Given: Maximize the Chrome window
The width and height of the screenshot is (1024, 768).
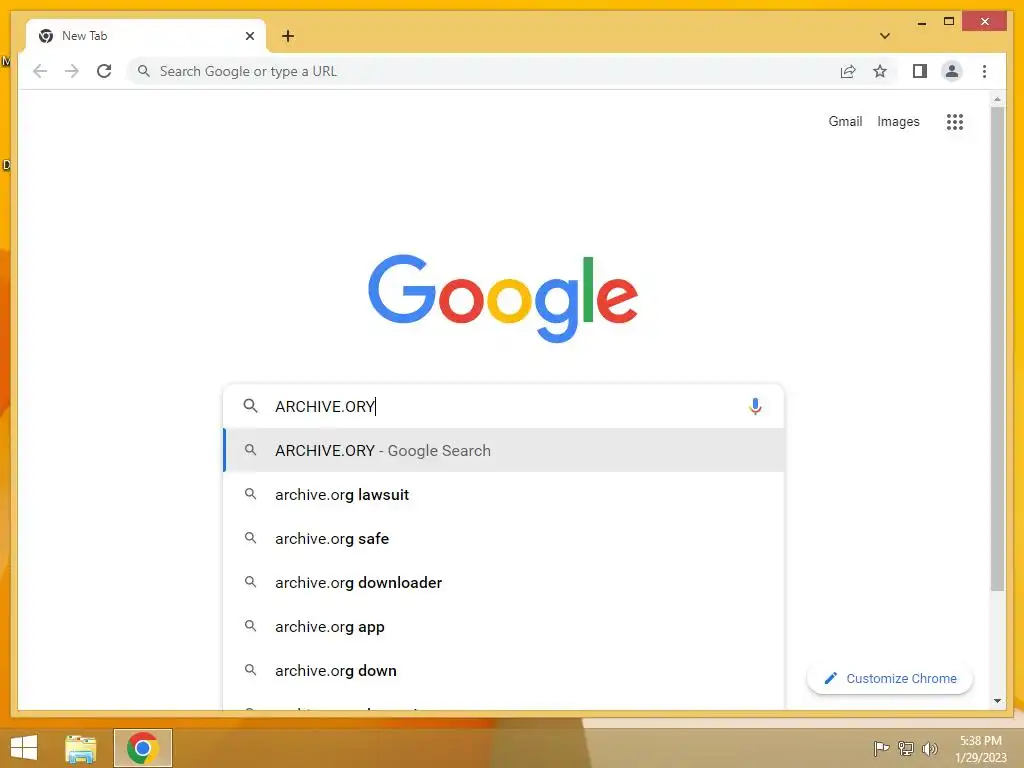Looking at the screenshot, I should 949,22.
